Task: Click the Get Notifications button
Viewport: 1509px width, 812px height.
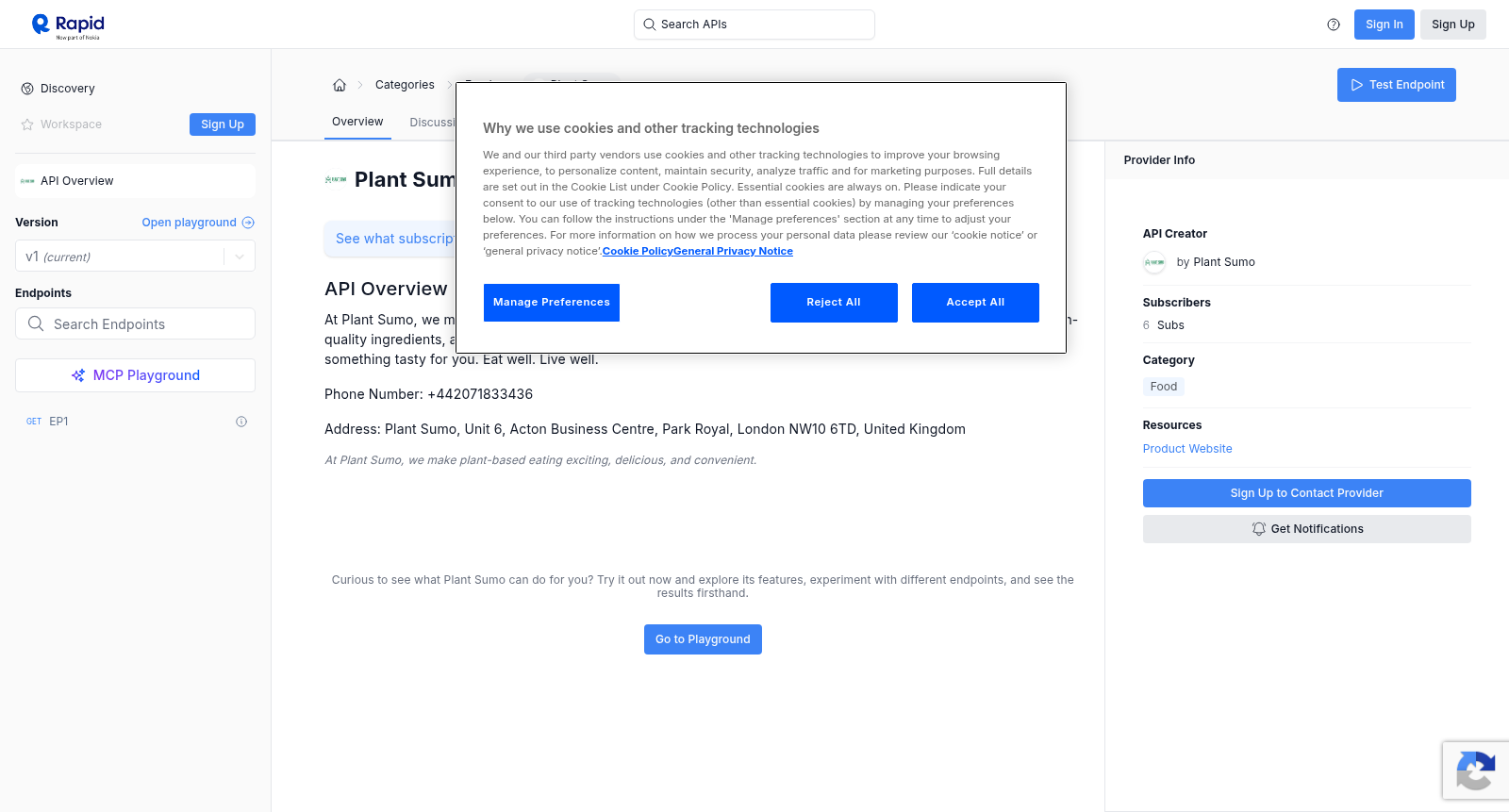Action: click(1306, 529)
